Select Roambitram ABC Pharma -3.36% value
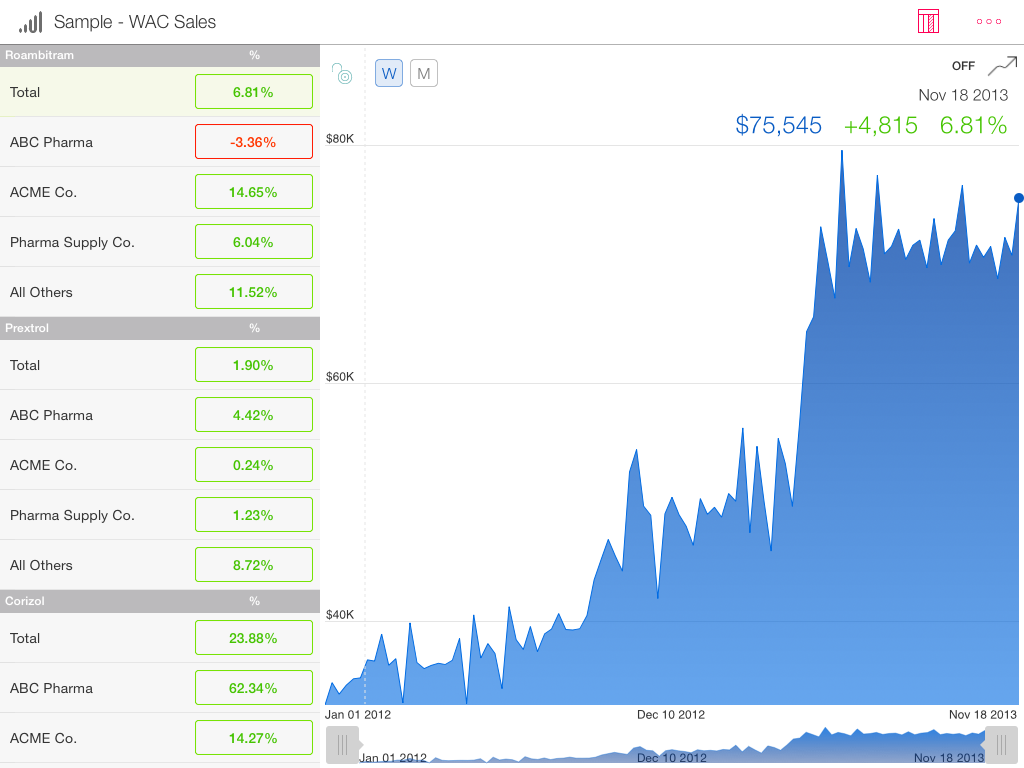The image size is (1024, 768). click(x=254, y=142)
